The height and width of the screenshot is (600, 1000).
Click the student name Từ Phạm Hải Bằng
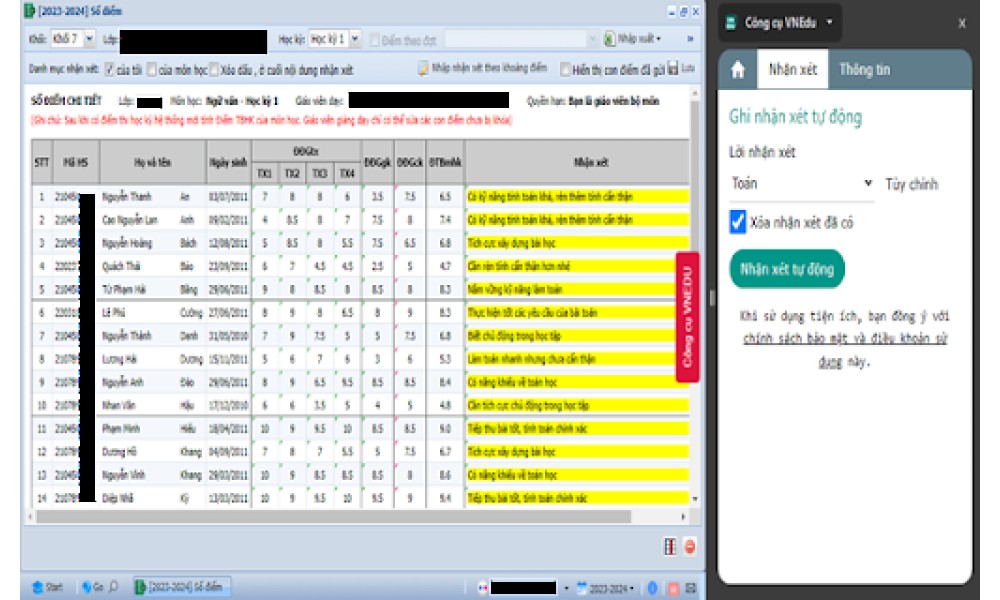click(150, 289)
